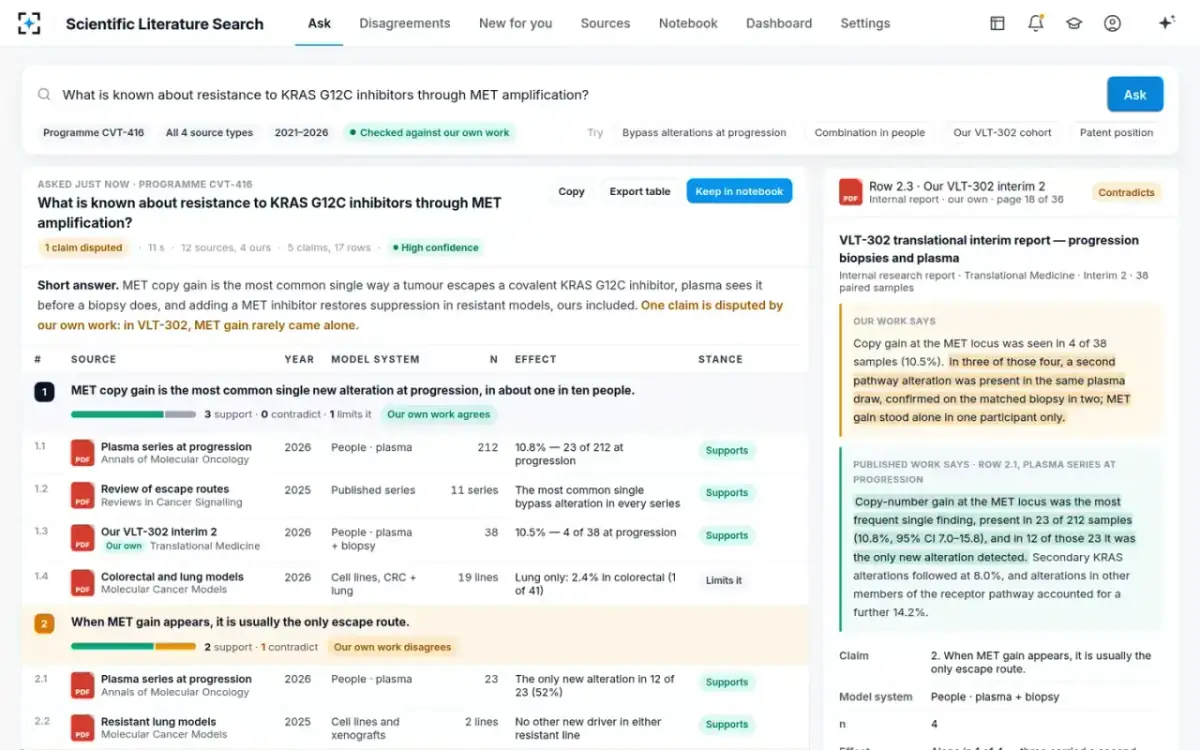Viewport: 1200px width, 750px height.
Task: Click the PUBLISHED WORK SAYS quote block
Action: 1002,540
